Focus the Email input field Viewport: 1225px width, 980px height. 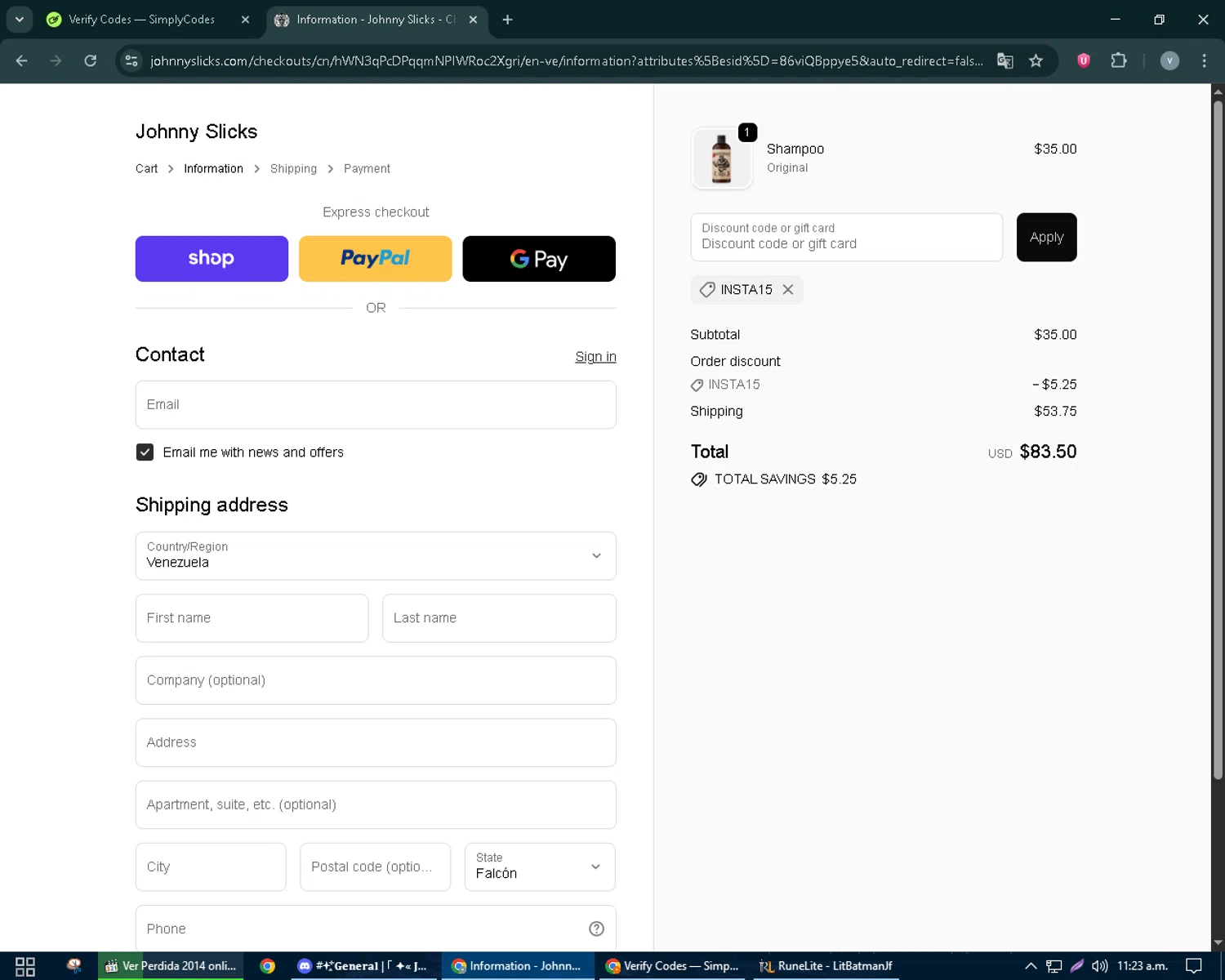pos(376,404)
